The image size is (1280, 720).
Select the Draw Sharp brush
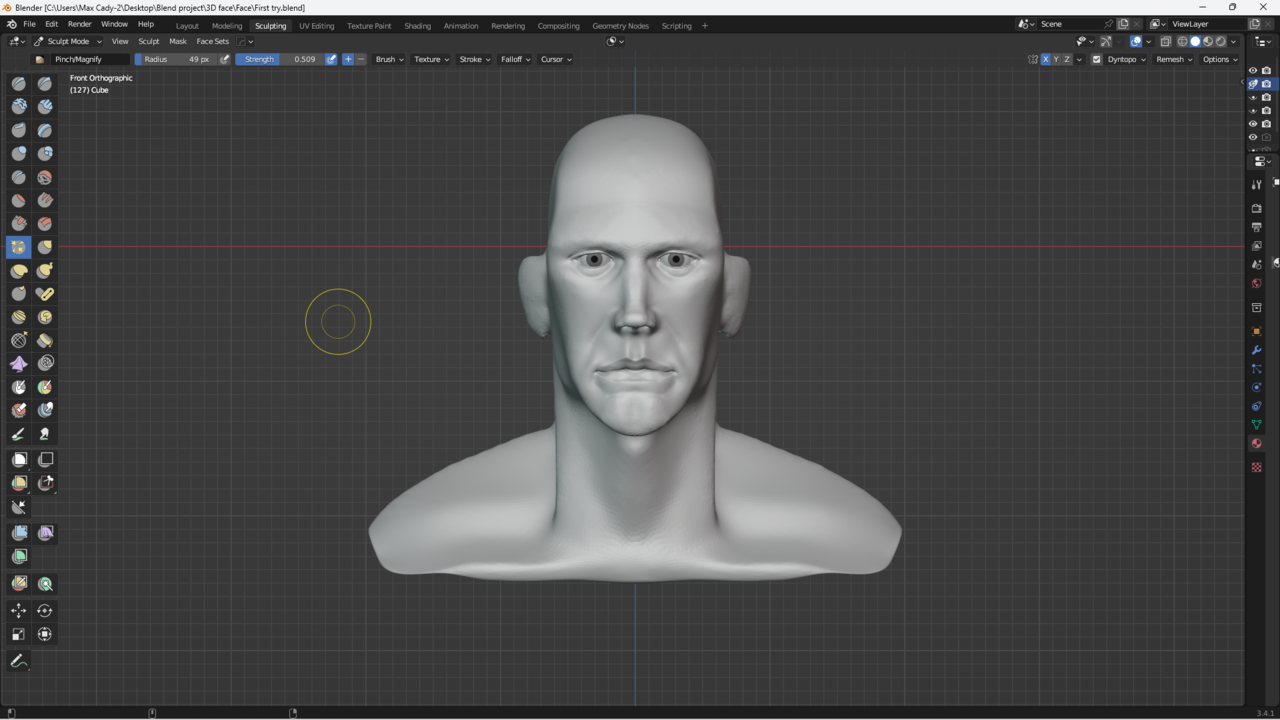45,84
